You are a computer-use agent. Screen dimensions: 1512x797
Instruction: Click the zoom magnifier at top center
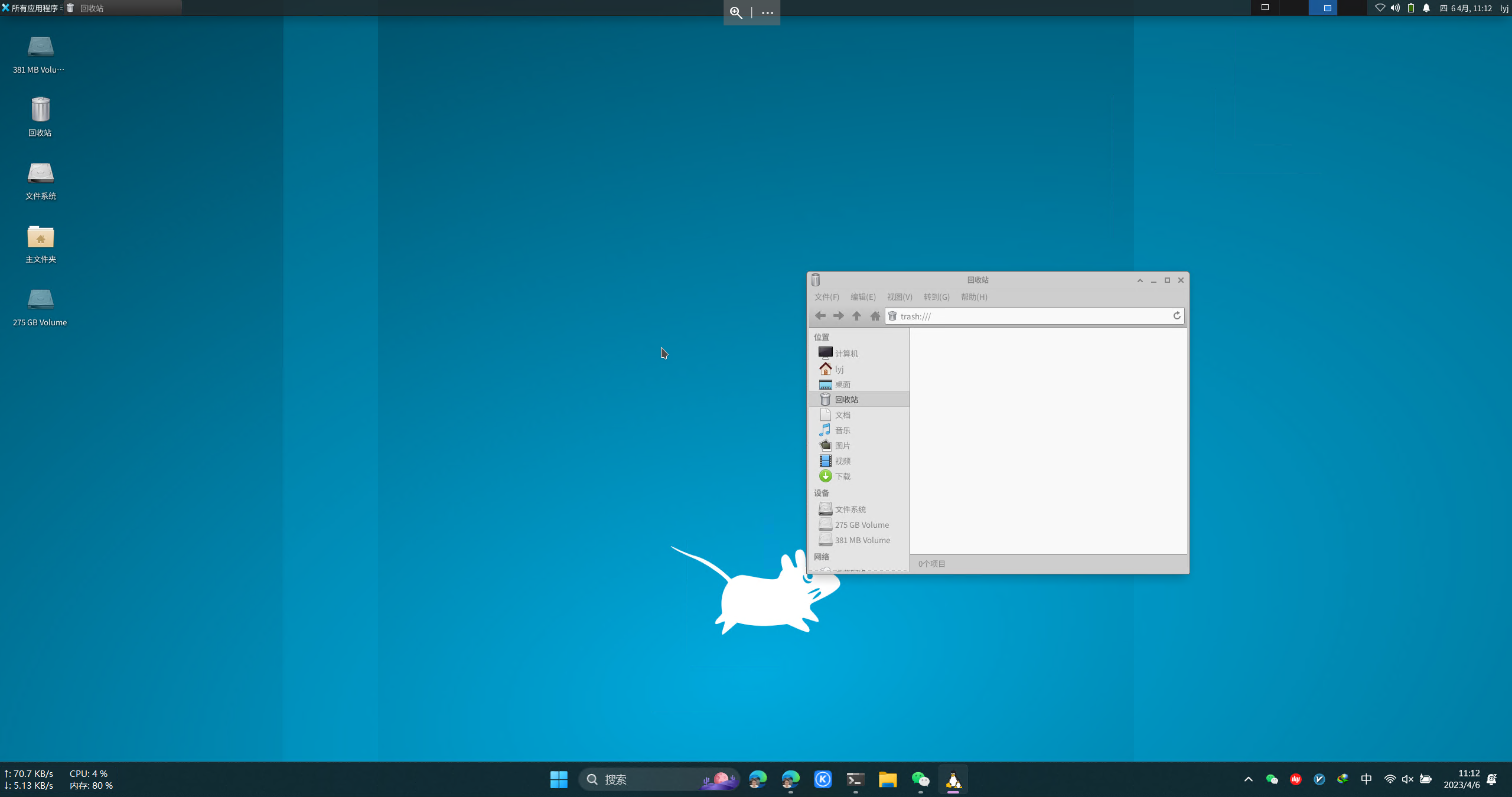[x=736, y=12]
